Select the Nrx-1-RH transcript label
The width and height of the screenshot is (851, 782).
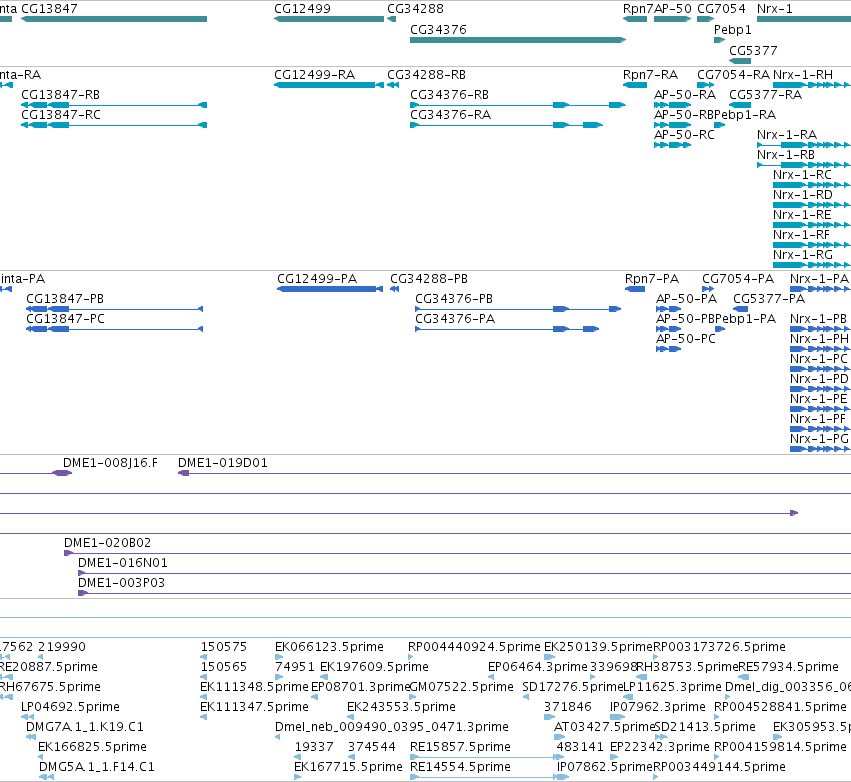(x=803, y=74)
